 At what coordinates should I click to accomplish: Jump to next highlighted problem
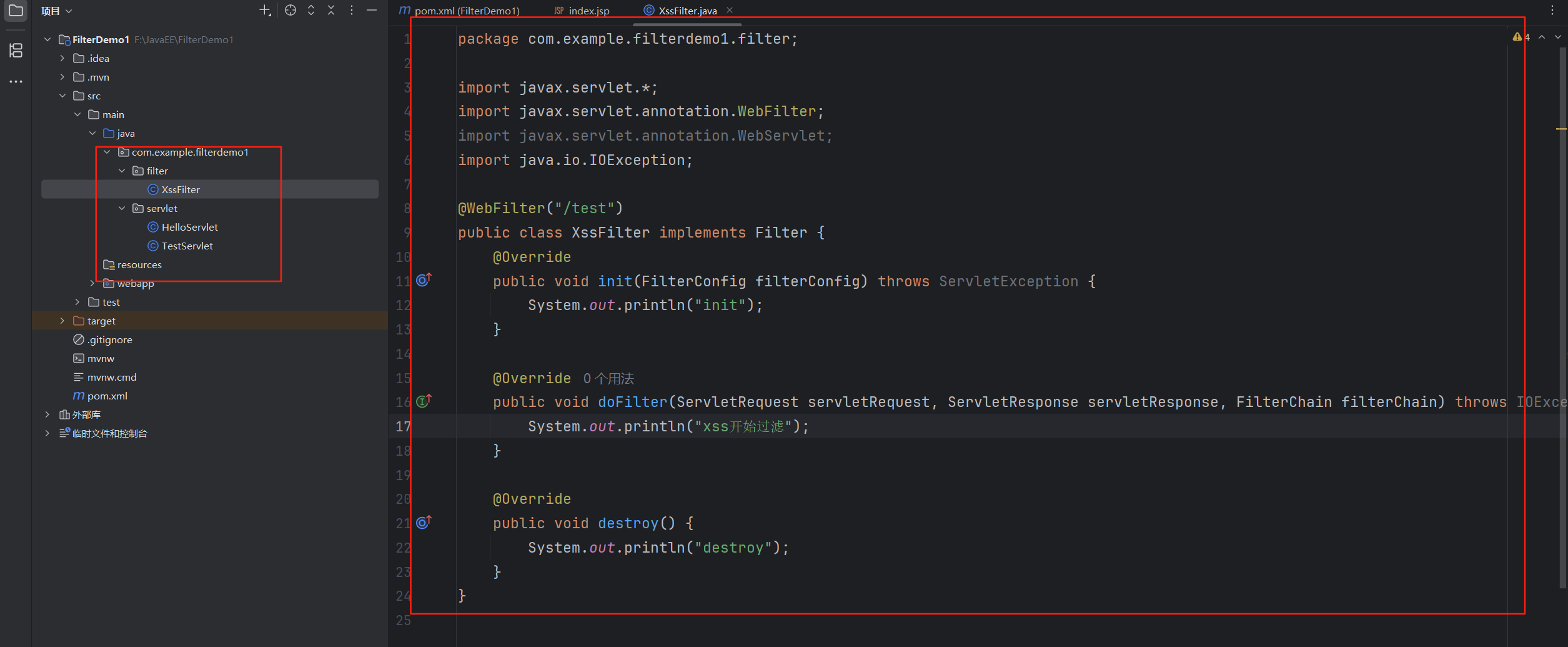(x=1558, y=37)
